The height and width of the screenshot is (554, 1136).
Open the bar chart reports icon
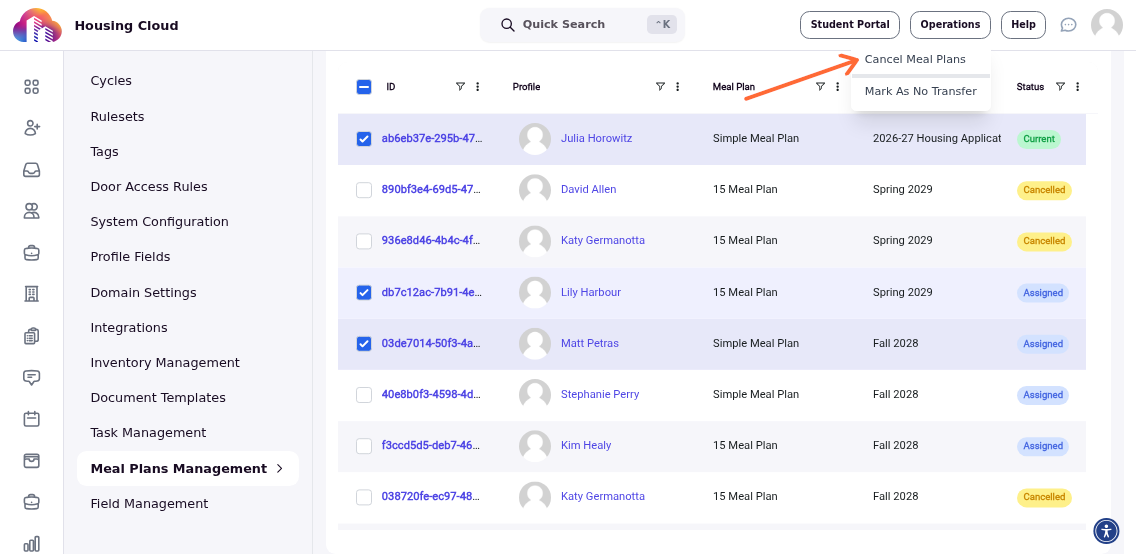point(31,543)
